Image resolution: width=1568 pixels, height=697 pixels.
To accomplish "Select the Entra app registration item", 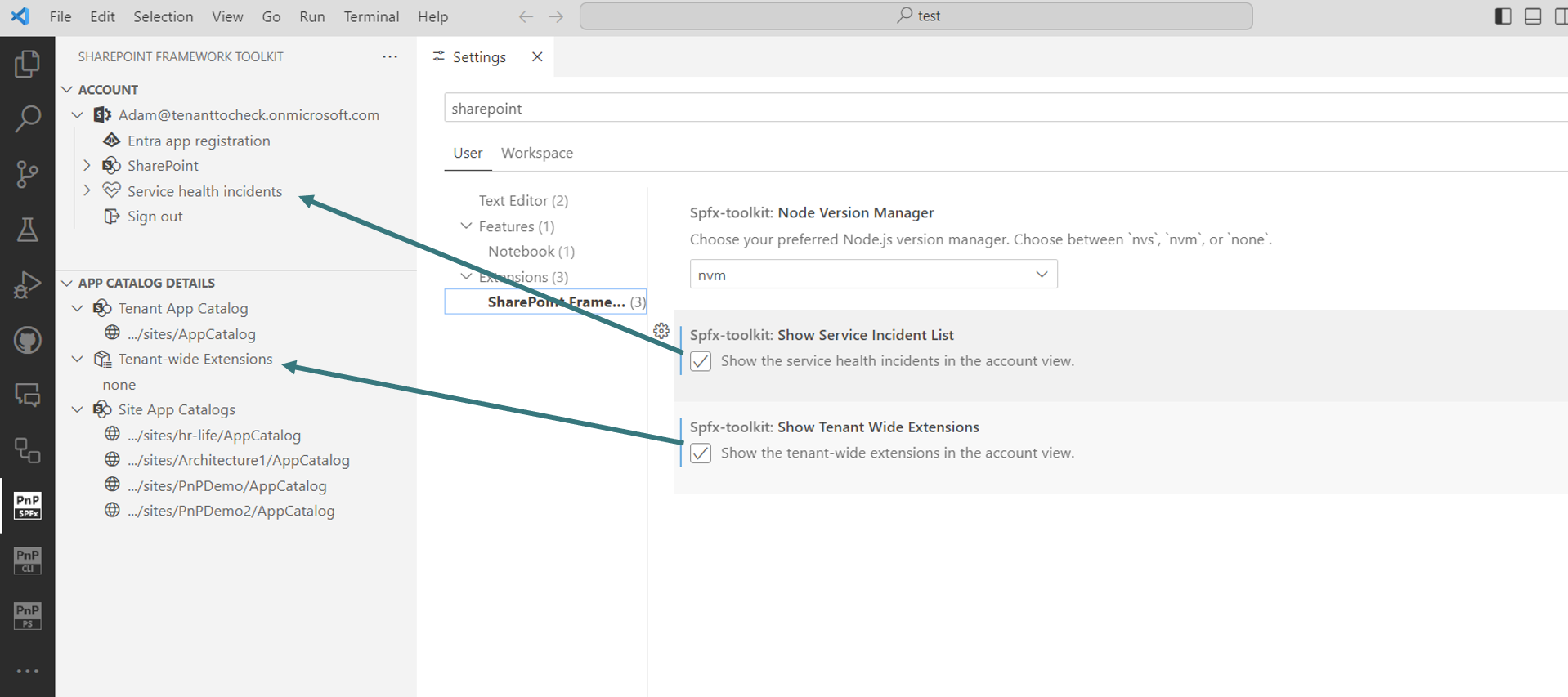I will 199,141.
